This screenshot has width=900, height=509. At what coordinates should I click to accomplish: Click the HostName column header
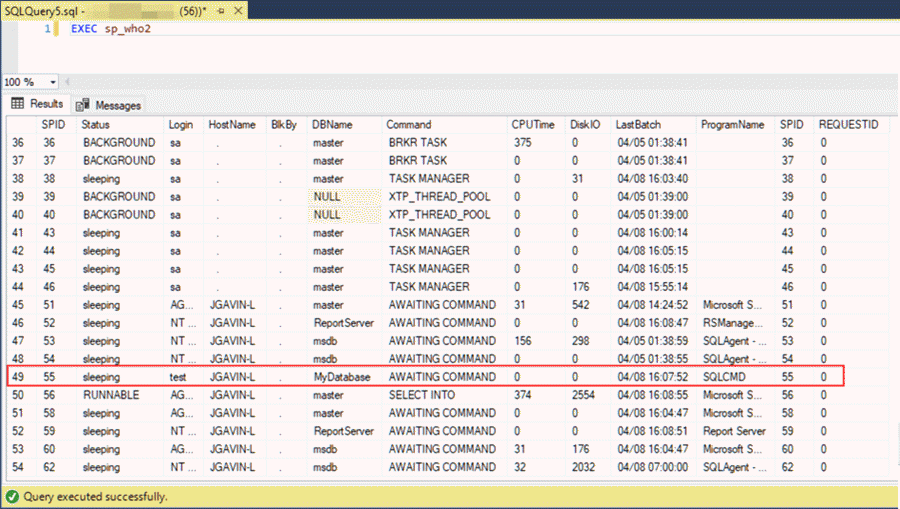[234, 125]
